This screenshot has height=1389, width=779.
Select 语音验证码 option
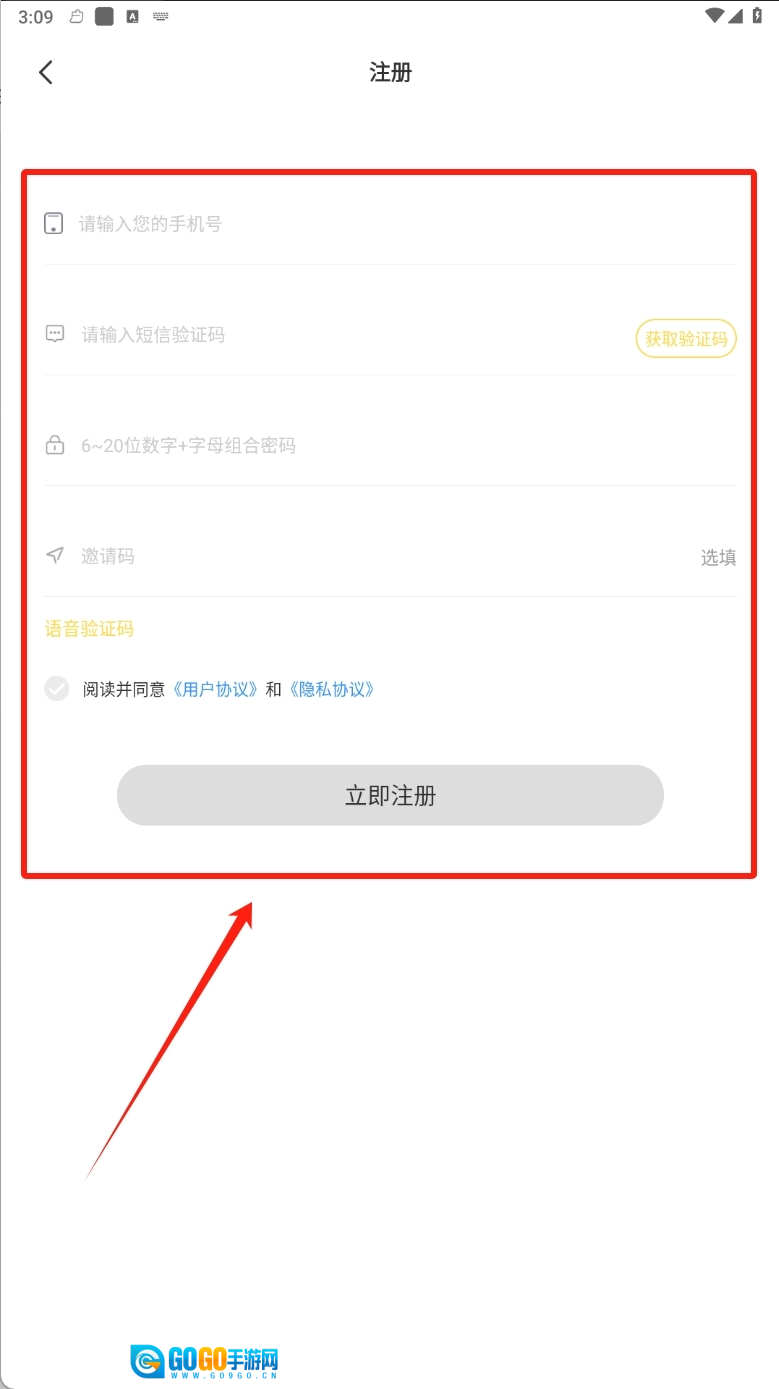click(89, 629)
